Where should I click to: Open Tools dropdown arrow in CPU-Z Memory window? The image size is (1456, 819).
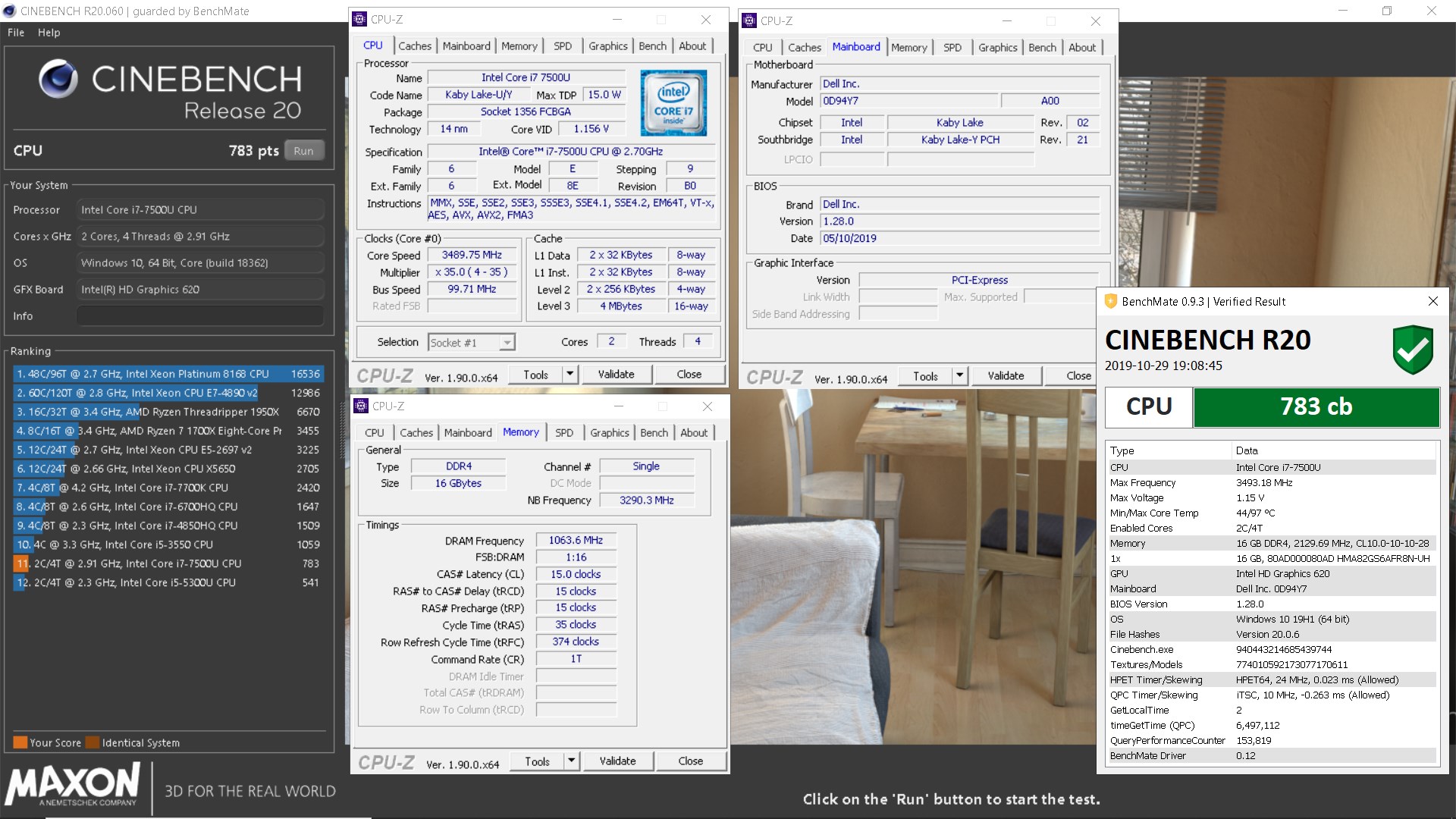pyautogui.click(x=571, y=761)
